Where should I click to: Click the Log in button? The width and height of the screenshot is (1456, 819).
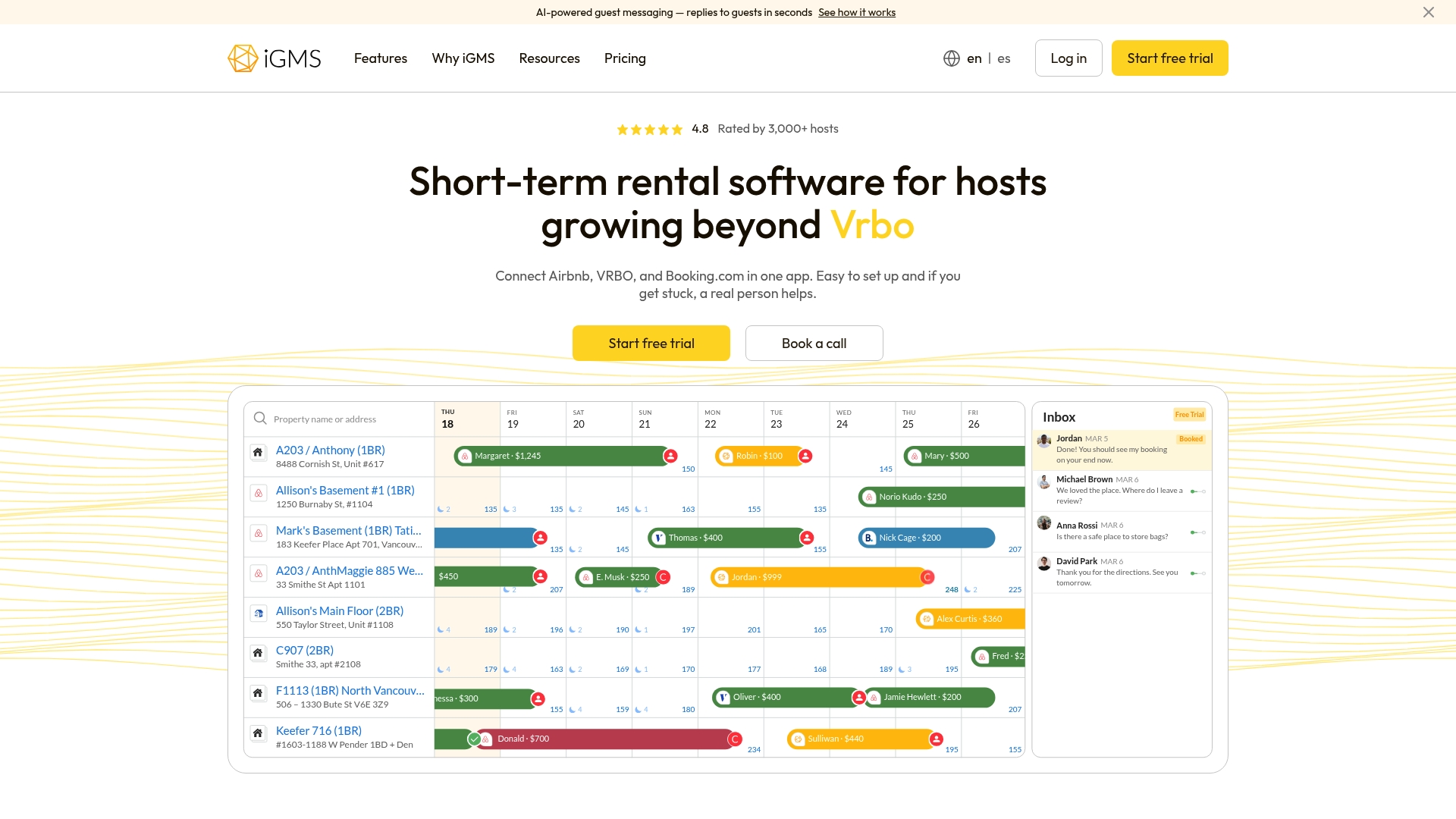pyautogui.click(x=1068, y=58)
